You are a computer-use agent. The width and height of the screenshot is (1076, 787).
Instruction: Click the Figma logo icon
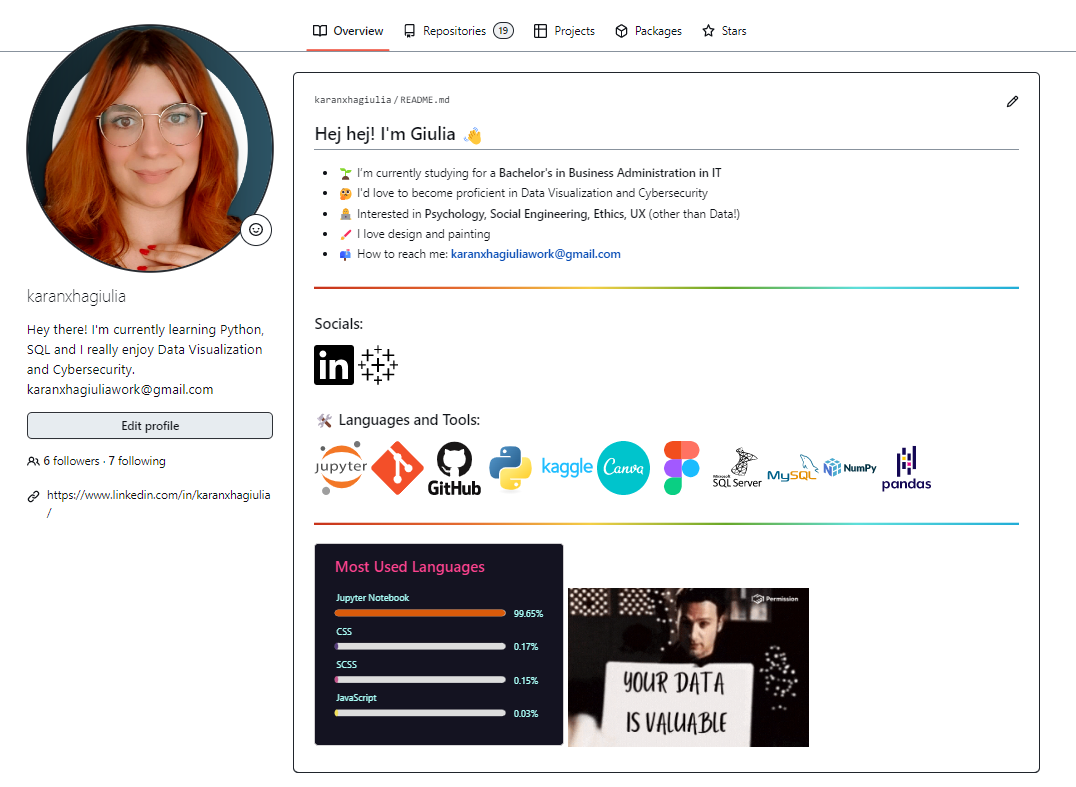[x=681, y=468]
